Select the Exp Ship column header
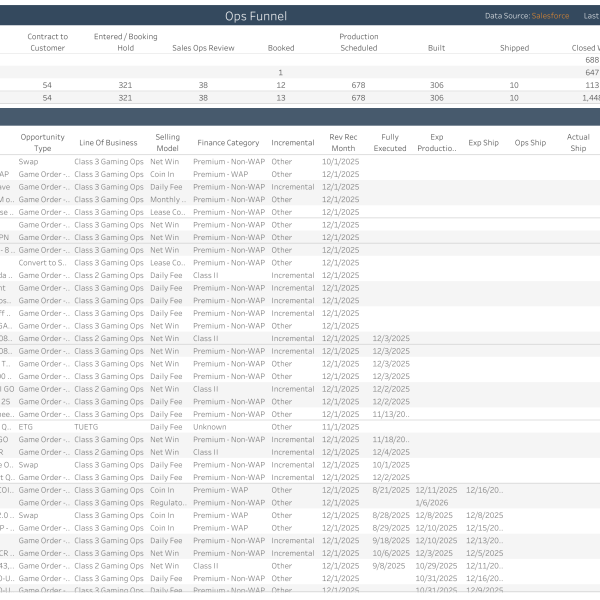 [x=483, y=143]
